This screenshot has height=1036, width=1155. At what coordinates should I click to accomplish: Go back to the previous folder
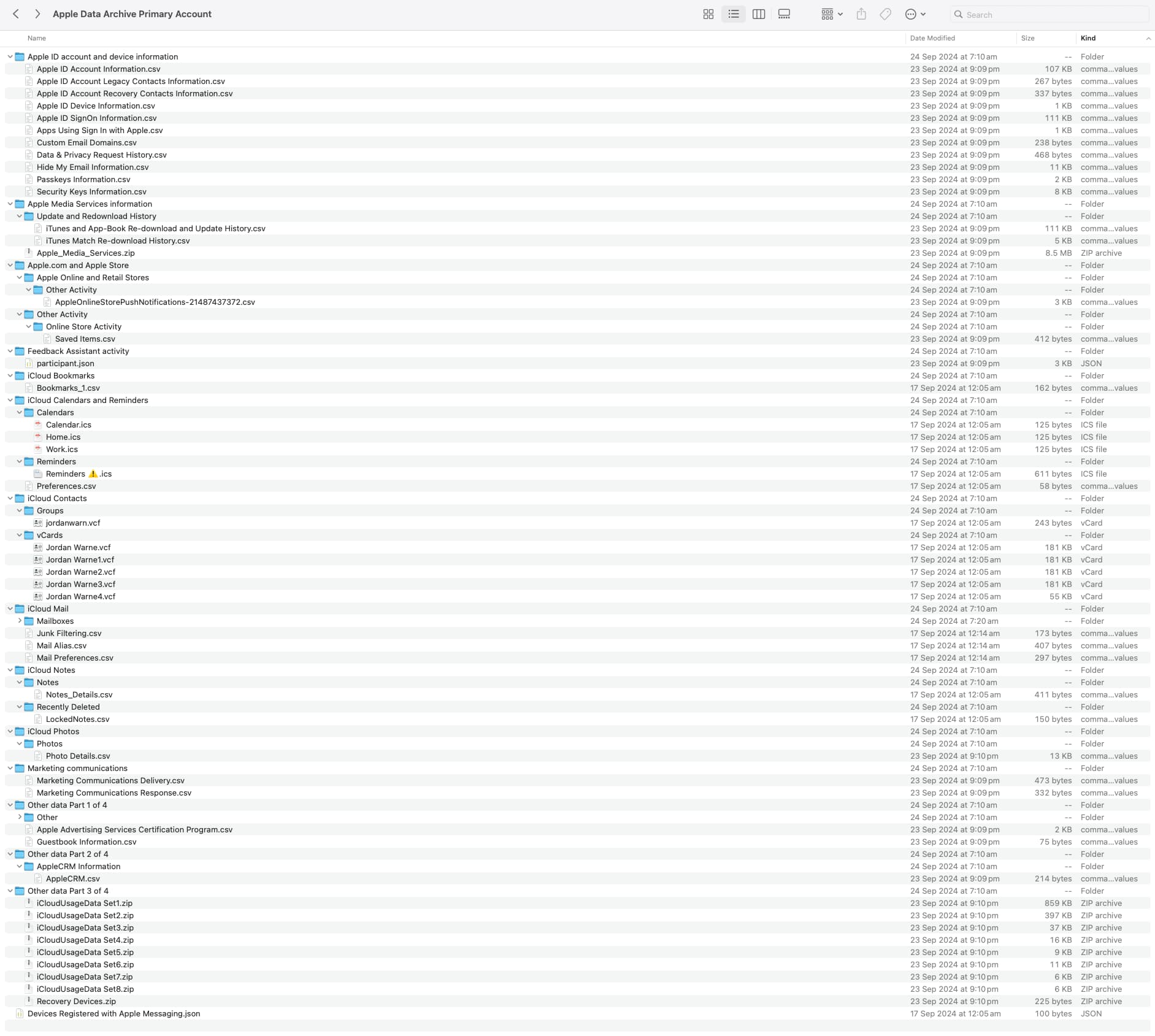click(17, 14)
